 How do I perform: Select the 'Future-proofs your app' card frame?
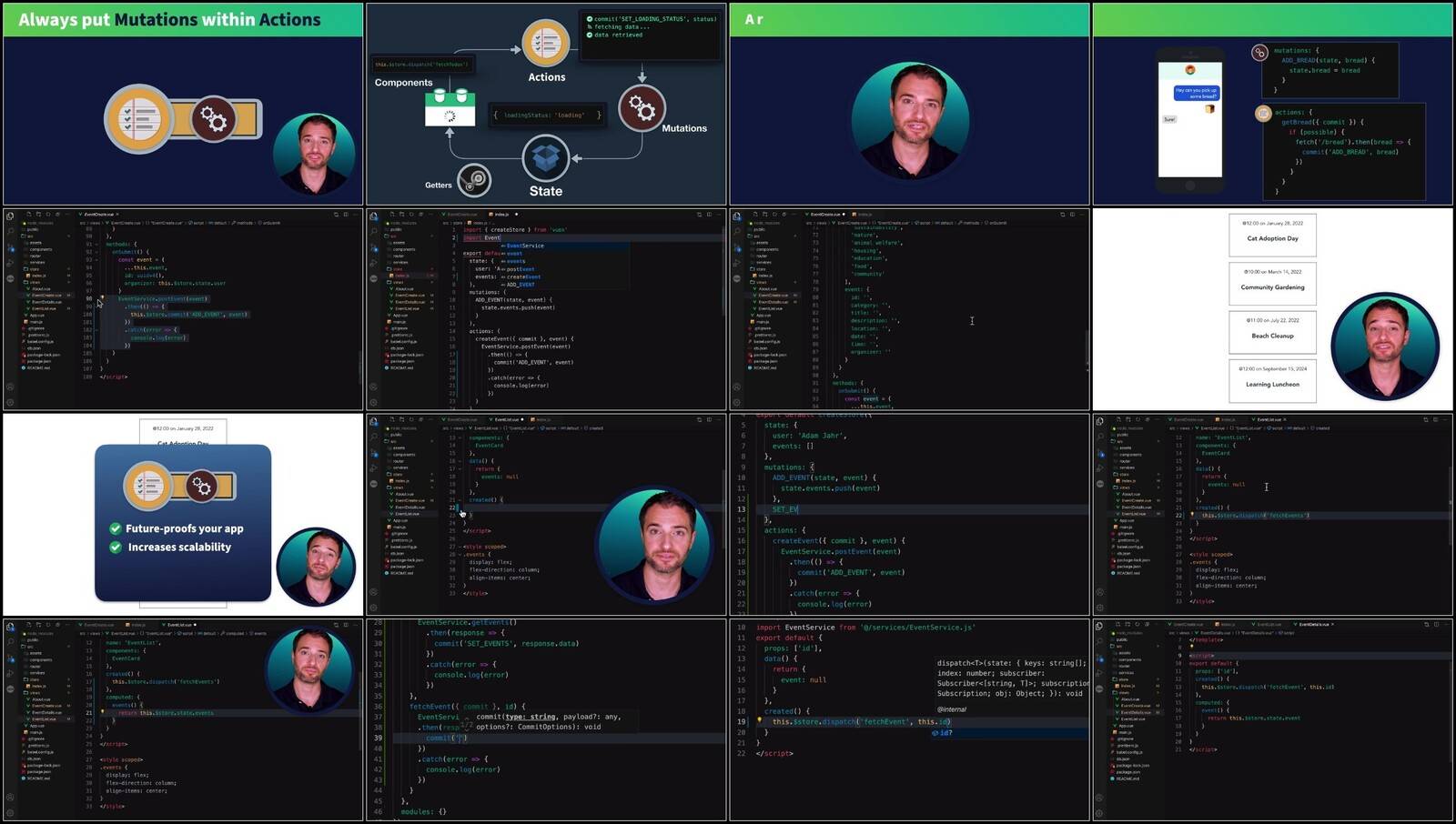click(x=183, y=515)
